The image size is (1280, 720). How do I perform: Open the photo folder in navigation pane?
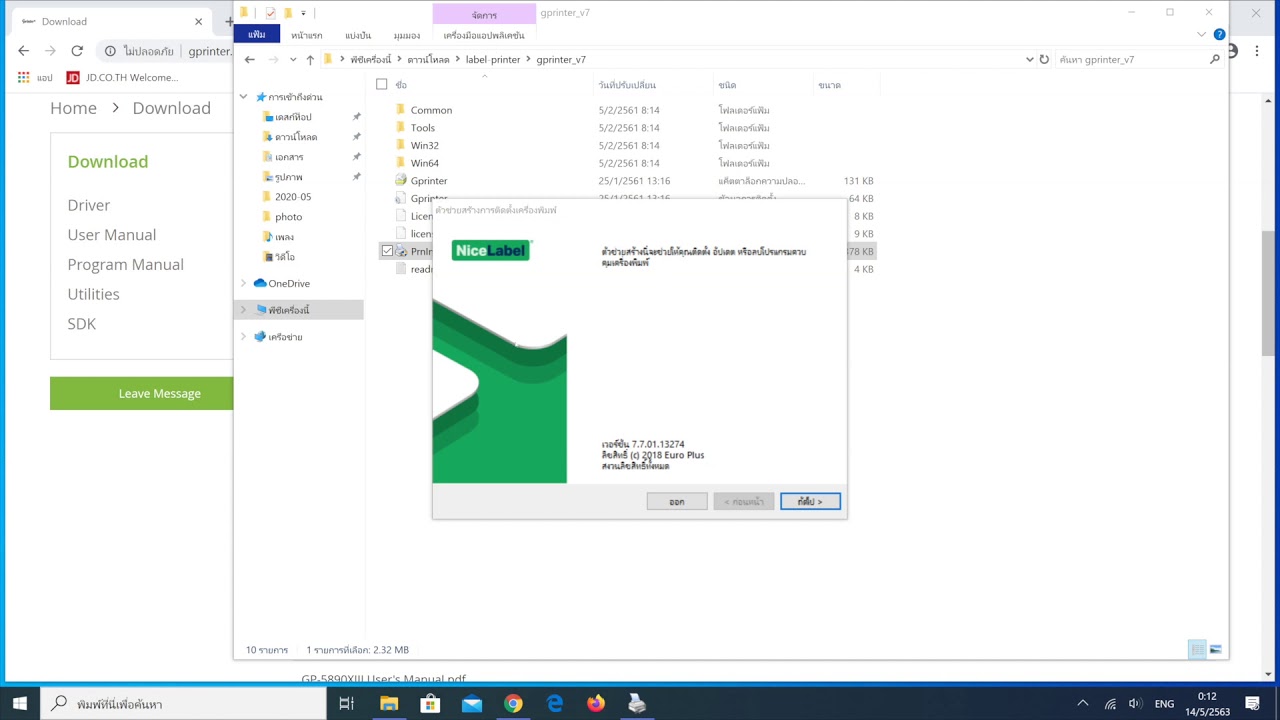[x=288, y=217]
